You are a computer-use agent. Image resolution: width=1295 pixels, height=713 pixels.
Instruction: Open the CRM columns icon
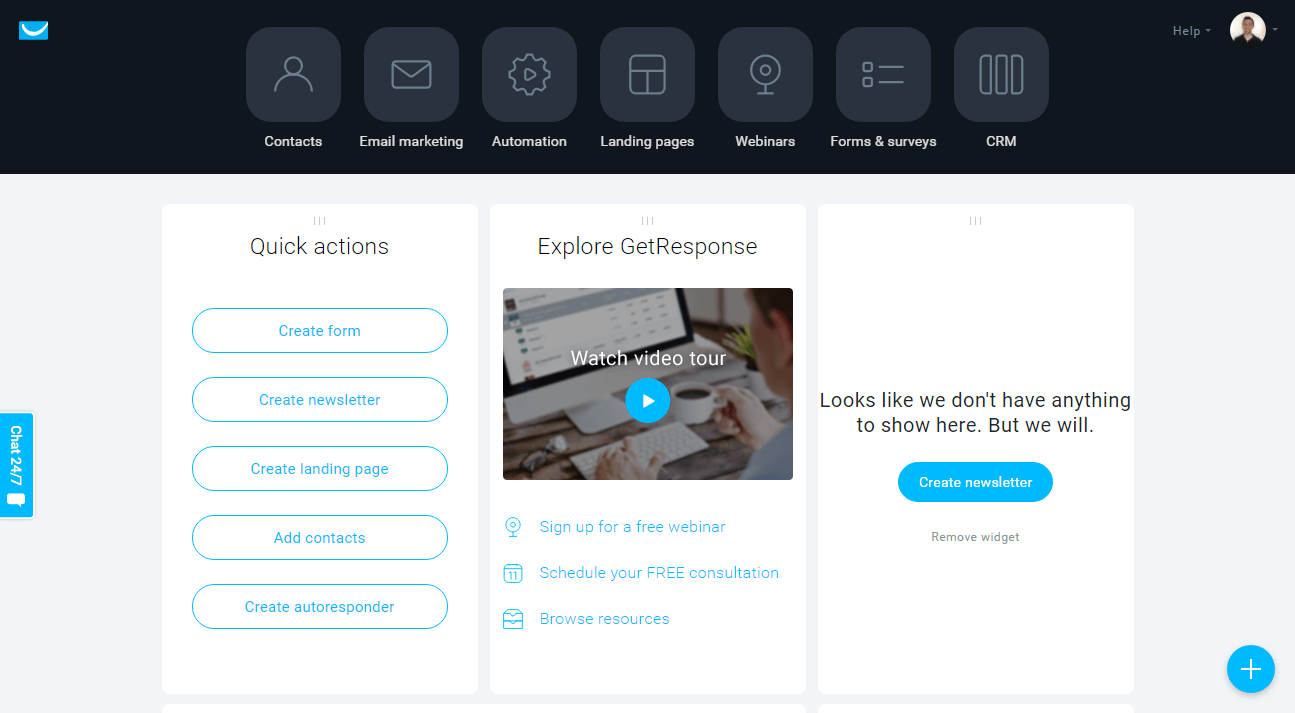(x=1001, y=74)
